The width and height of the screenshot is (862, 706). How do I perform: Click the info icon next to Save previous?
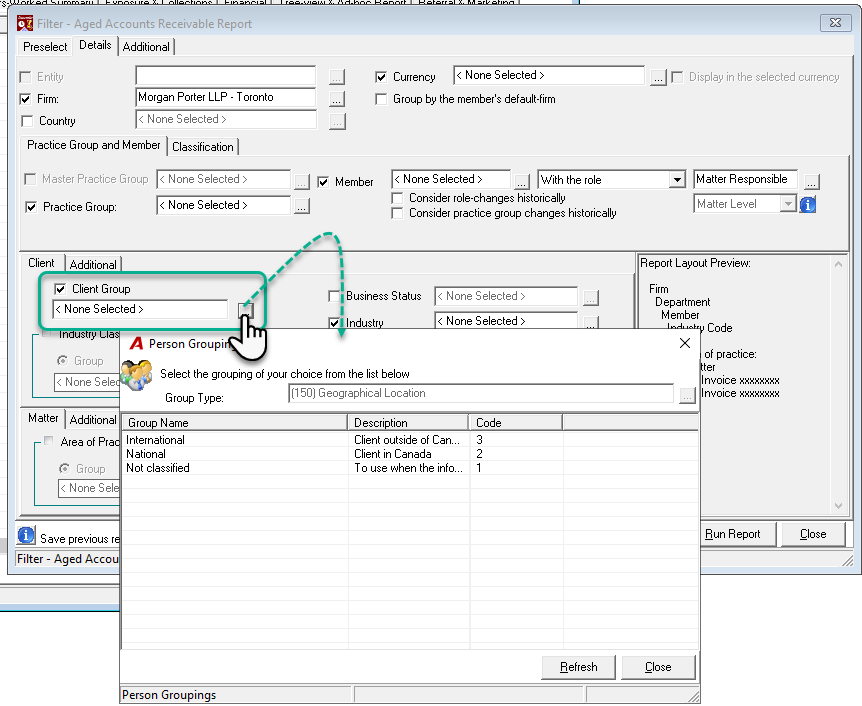[26, 535]
